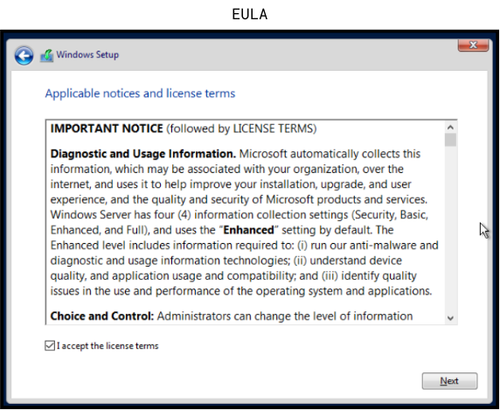Click the license text scrollbar thumb
Viewport: 500px width, 410px height.
click(450, 140)
